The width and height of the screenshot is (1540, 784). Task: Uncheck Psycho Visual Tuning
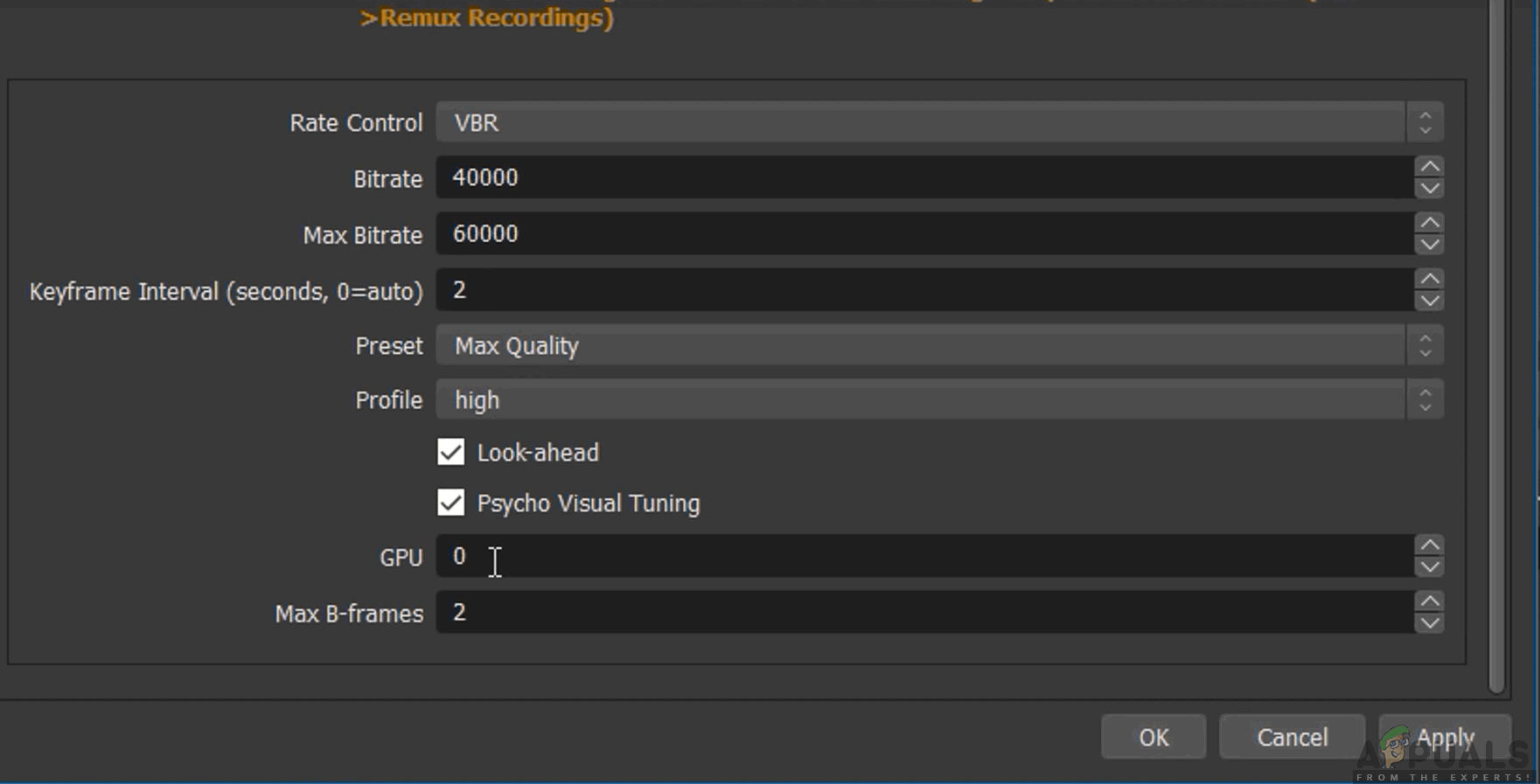coord(451,503)
